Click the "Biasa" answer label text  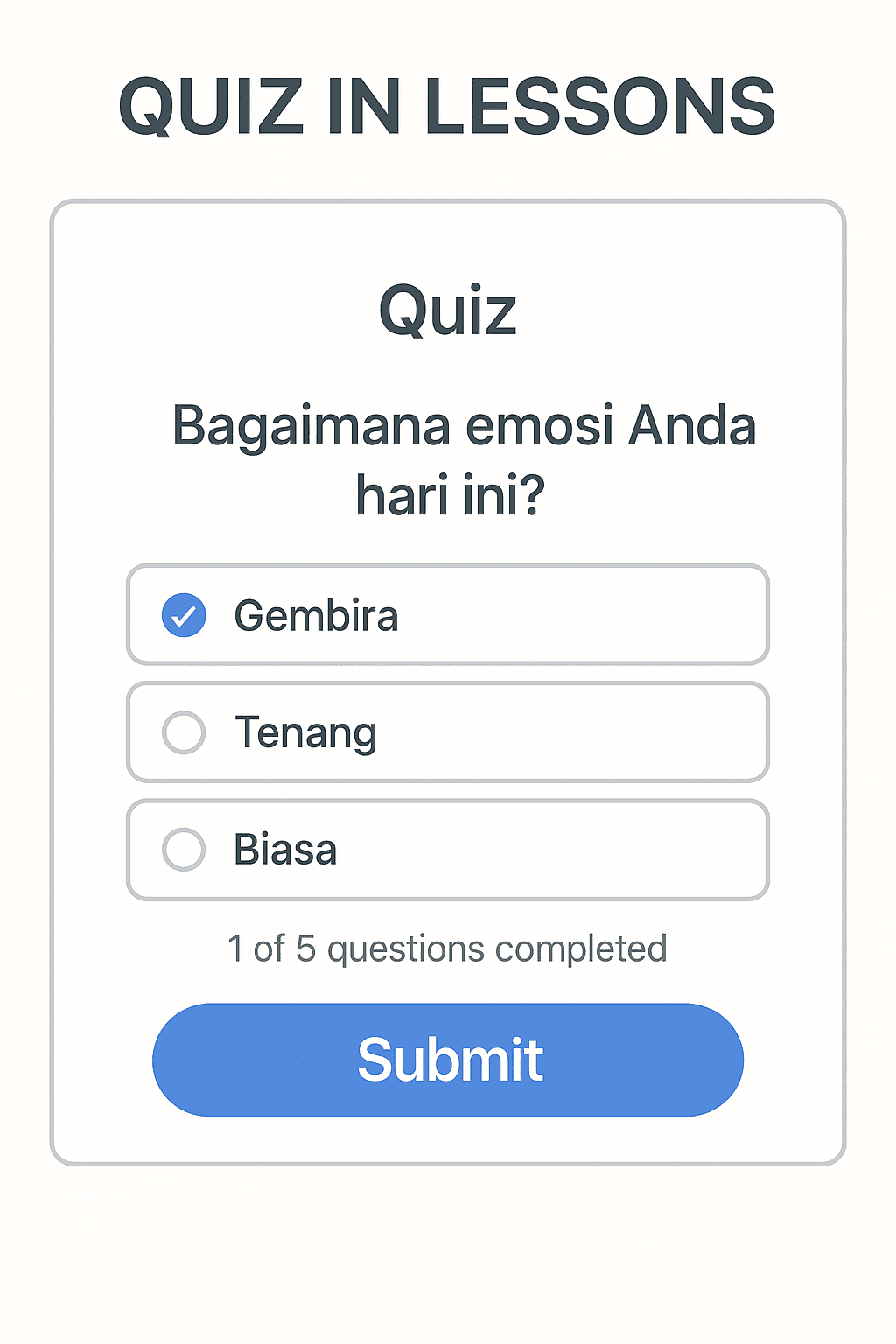coord(285,850)
